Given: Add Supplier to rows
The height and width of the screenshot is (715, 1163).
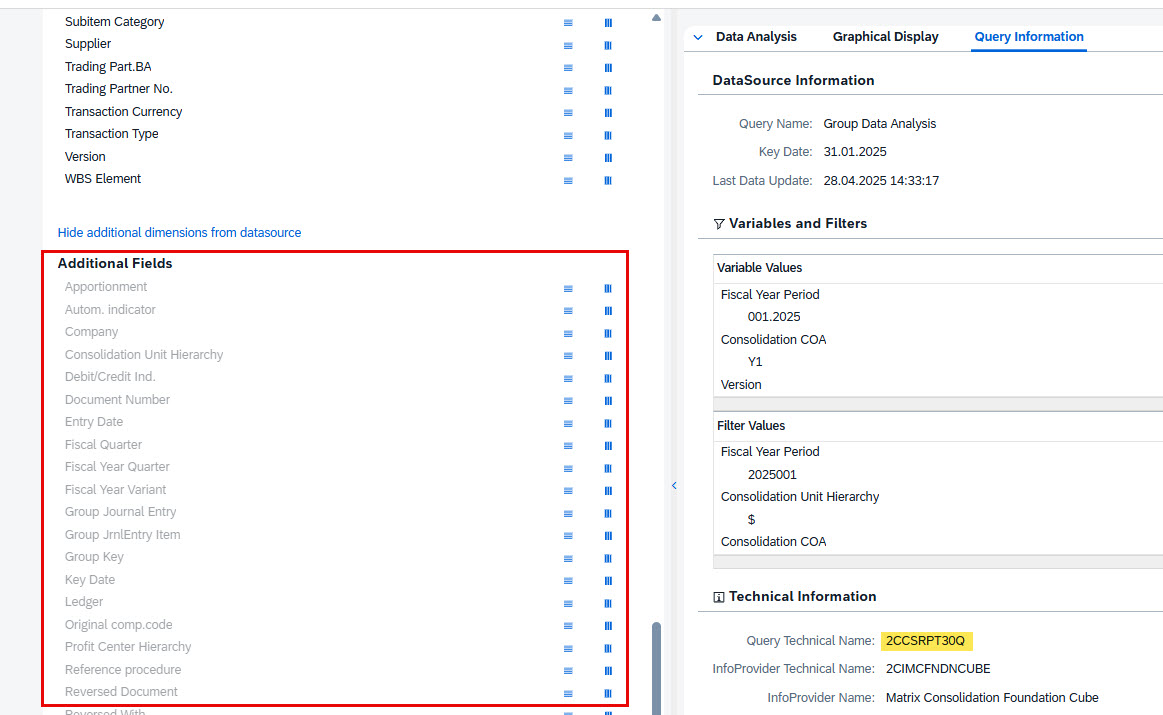Looking at the screenshot, I should click(568, 45).
